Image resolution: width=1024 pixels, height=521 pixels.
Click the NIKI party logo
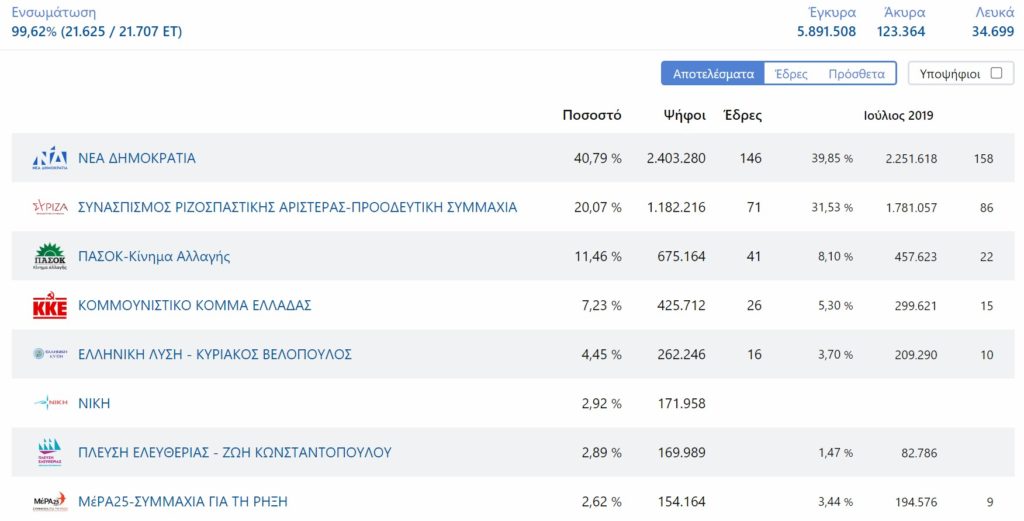(50, 403)
